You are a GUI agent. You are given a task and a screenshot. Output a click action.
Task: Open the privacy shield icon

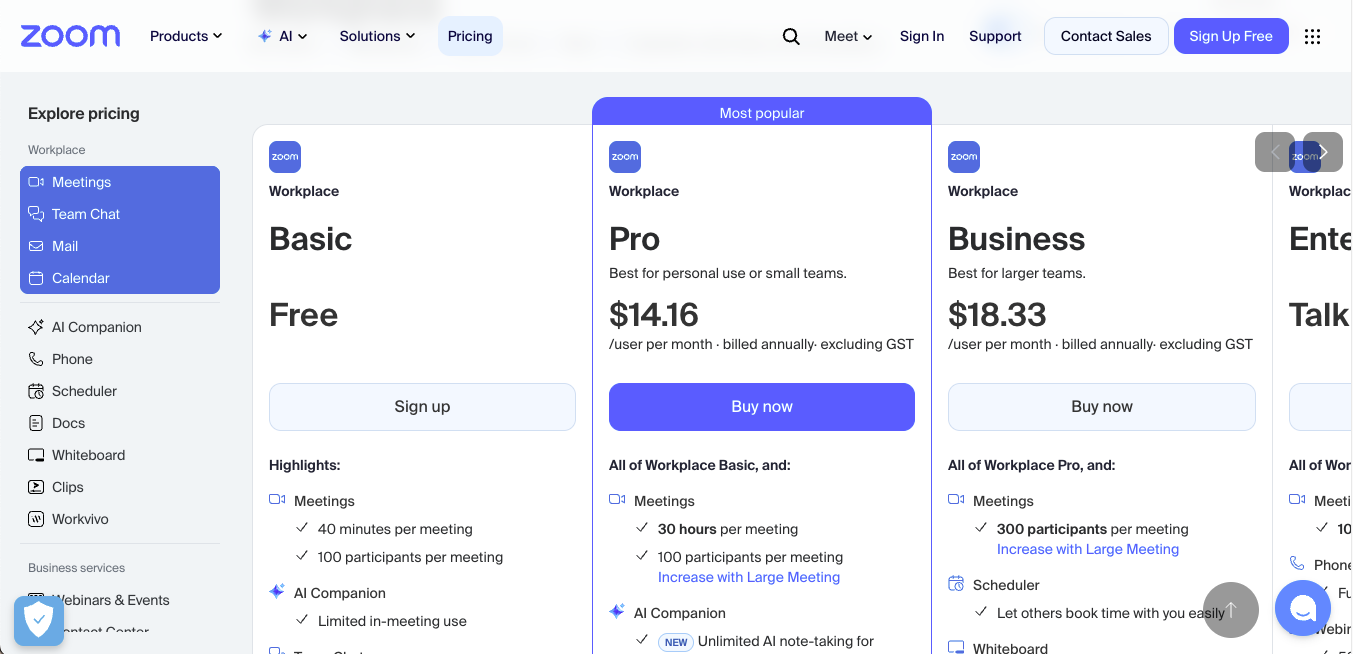point(39,621)
